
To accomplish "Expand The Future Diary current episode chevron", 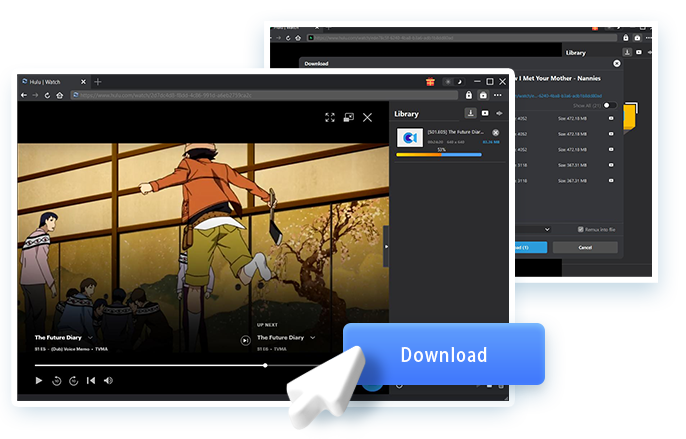I will coord(90,337).
